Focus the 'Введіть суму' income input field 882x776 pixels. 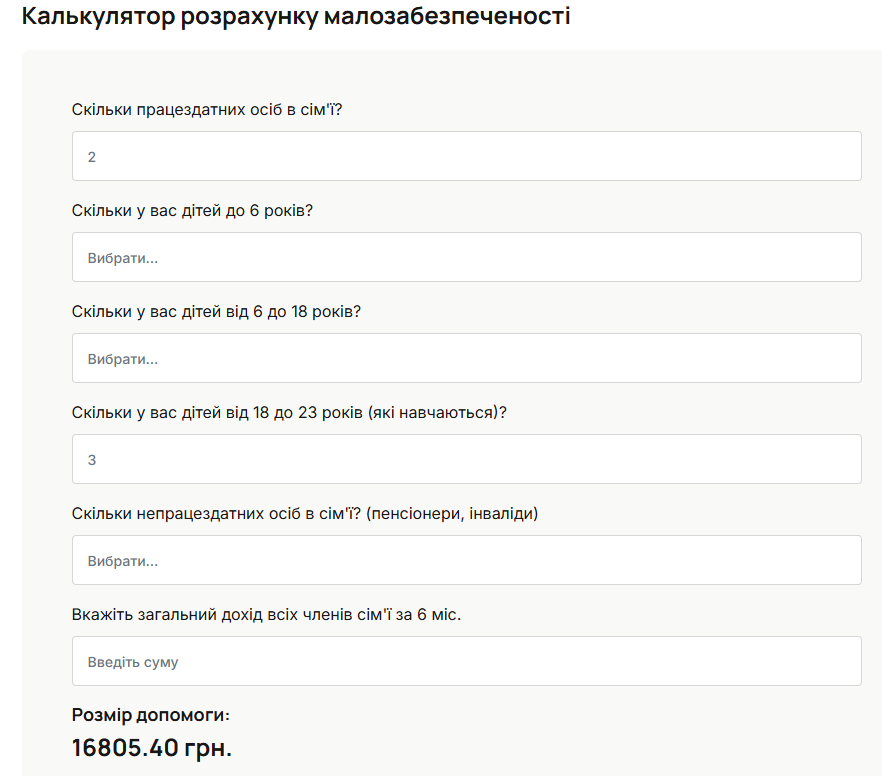click(466, 661)
